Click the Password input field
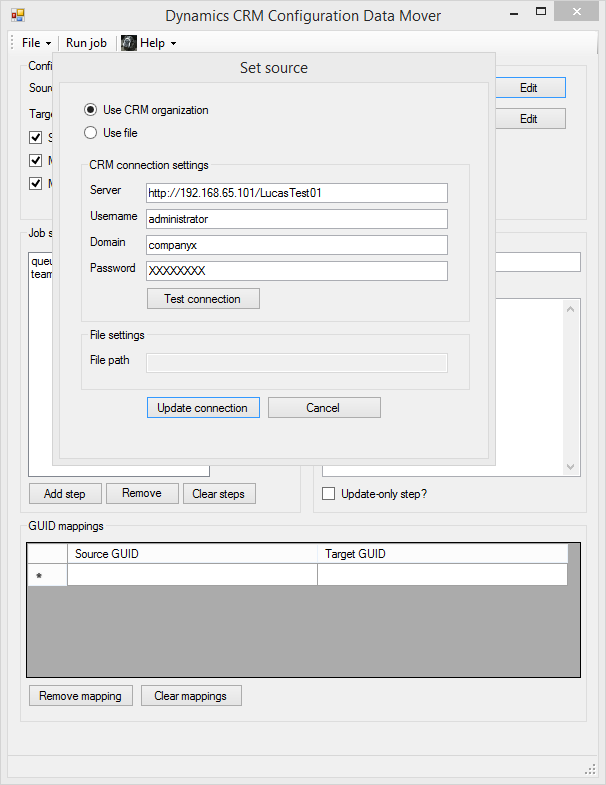The image size is (606, 785). point(296,271)
